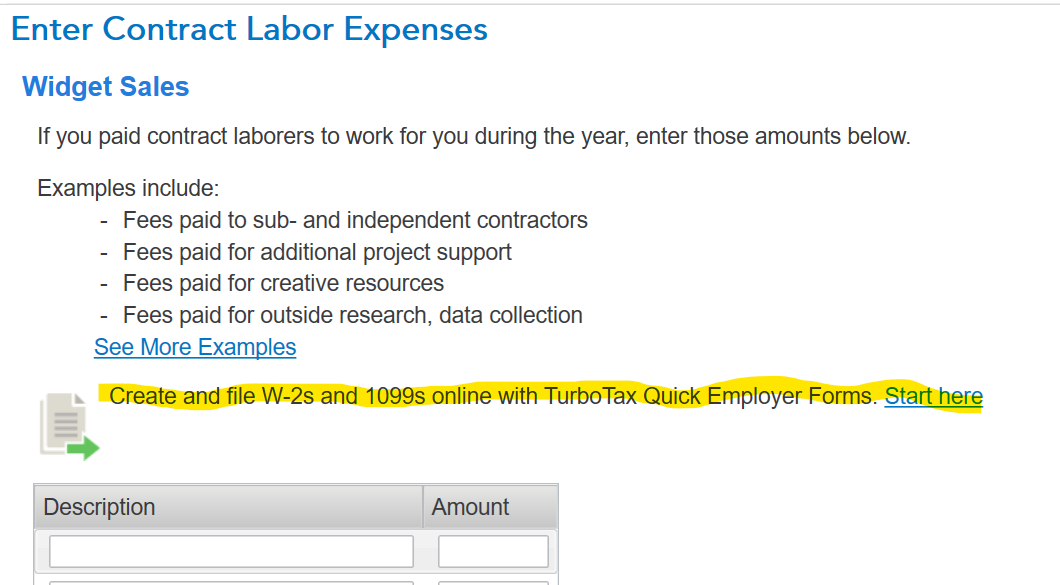Click the intro sentence about contract laborers
The height and width of the screenshot is (585, 1060).
click(x=473, y=136)
